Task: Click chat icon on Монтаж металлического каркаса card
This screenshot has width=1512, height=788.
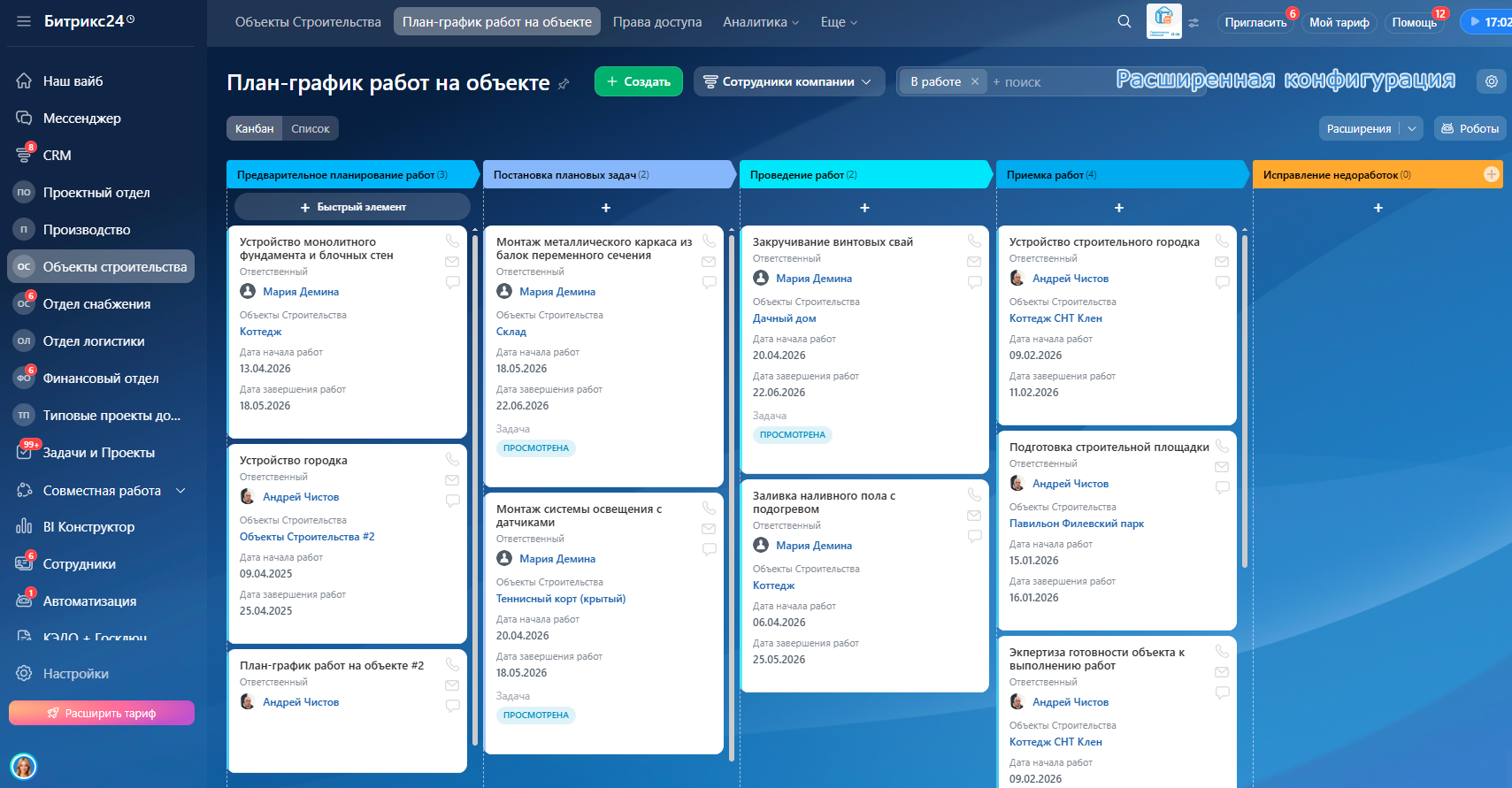Action: 710,283
